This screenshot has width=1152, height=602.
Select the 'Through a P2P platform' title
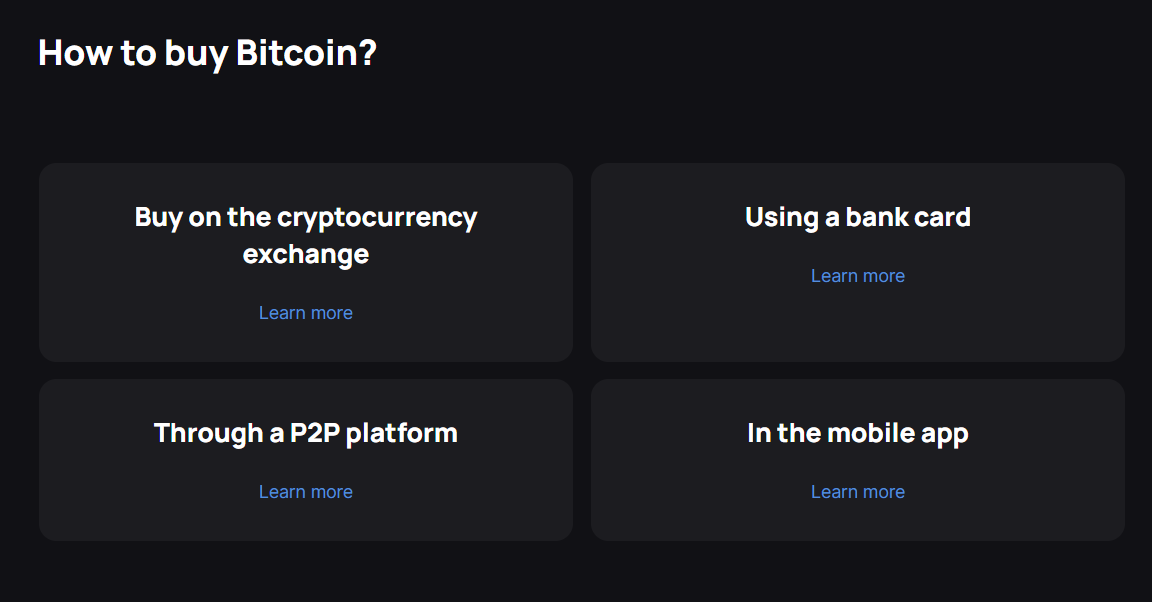tap(306, 433)
